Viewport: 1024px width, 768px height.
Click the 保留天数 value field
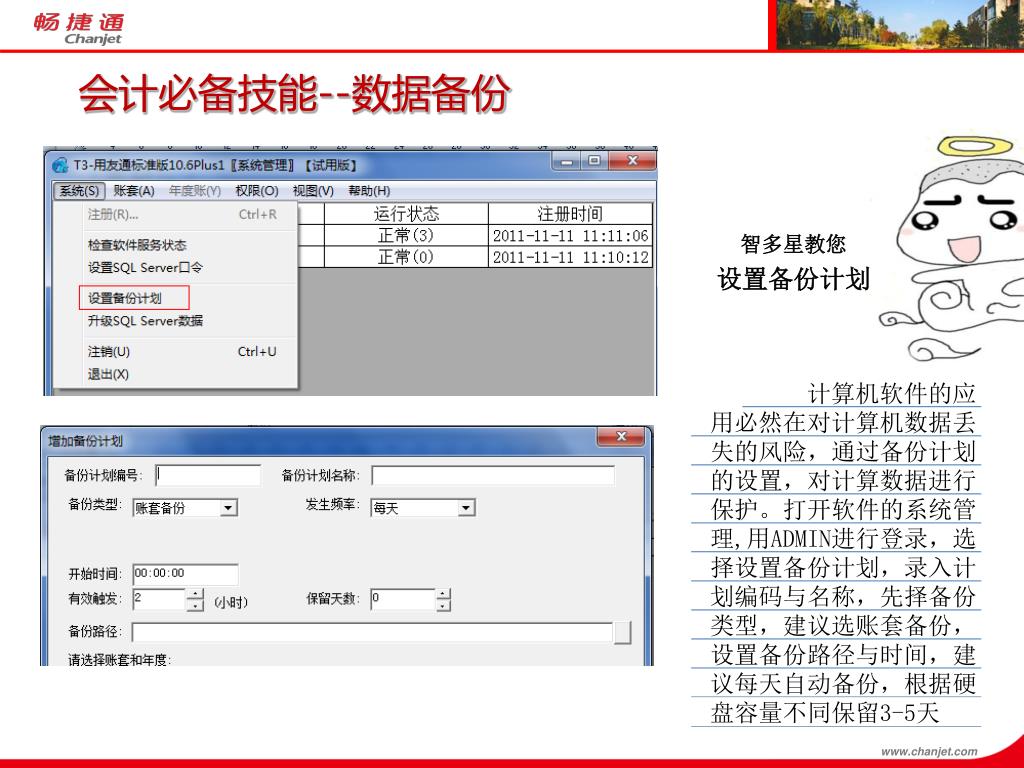[402, 599]
